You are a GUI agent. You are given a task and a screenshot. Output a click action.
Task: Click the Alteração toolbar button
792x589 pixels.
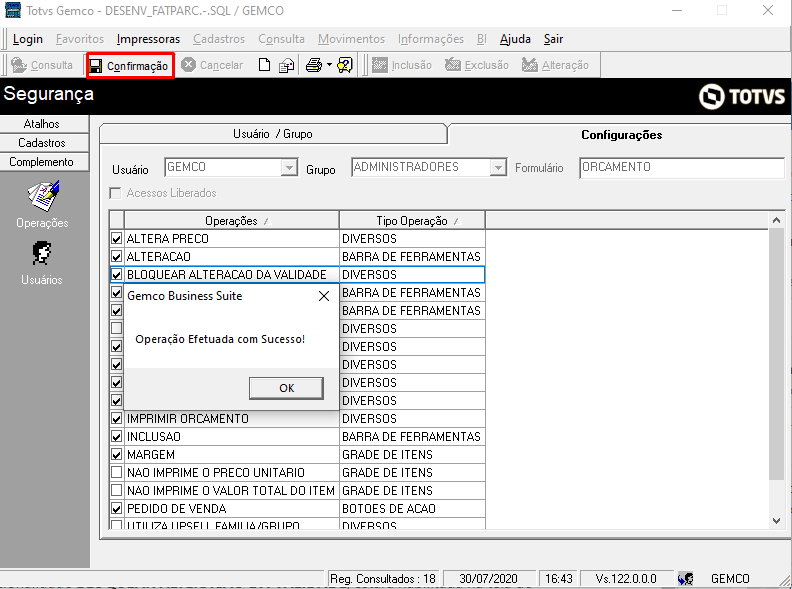click(555, 65)
